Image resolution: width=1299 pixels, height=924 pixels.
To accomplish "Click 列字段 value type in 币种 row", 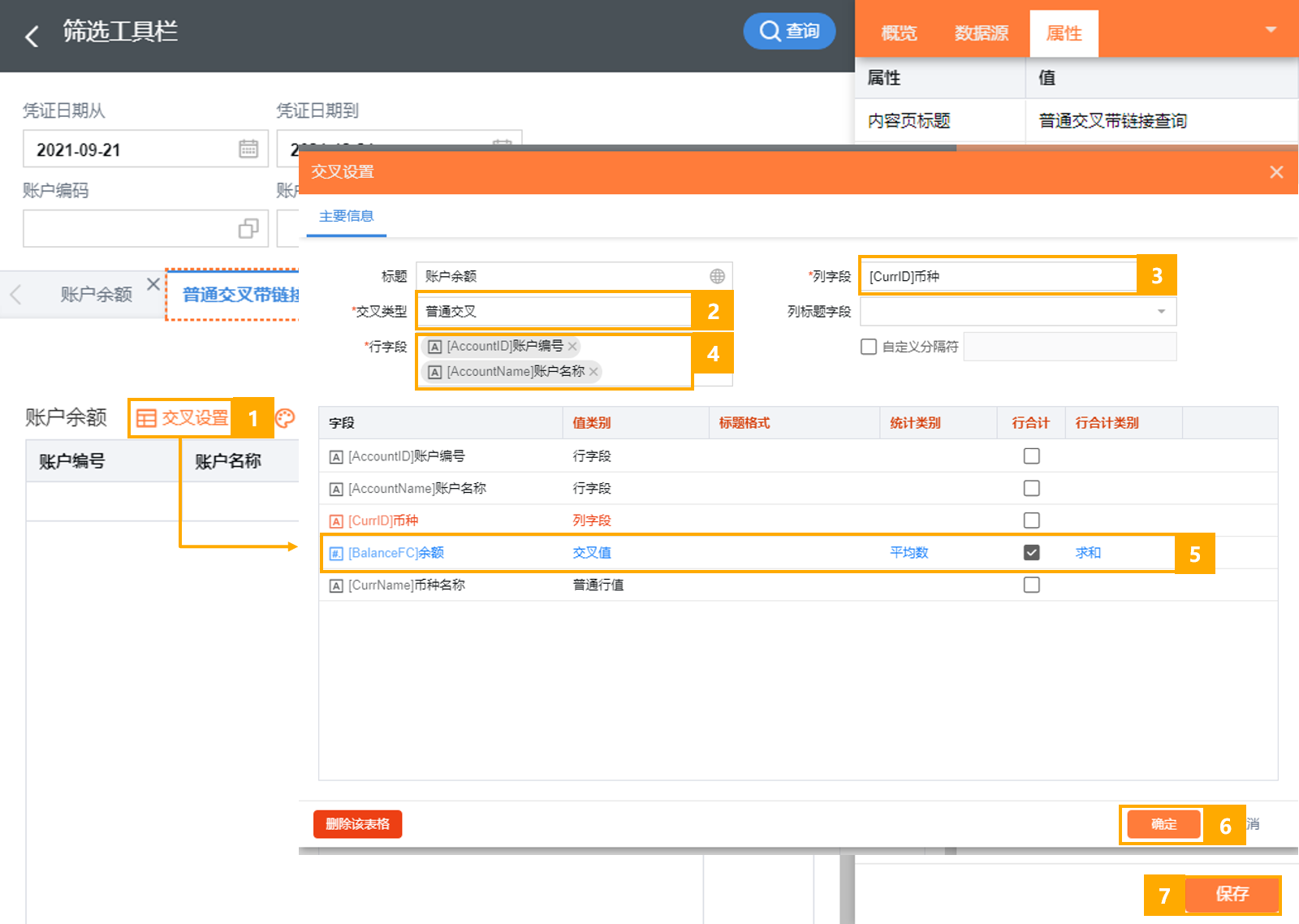I will 592,520.
